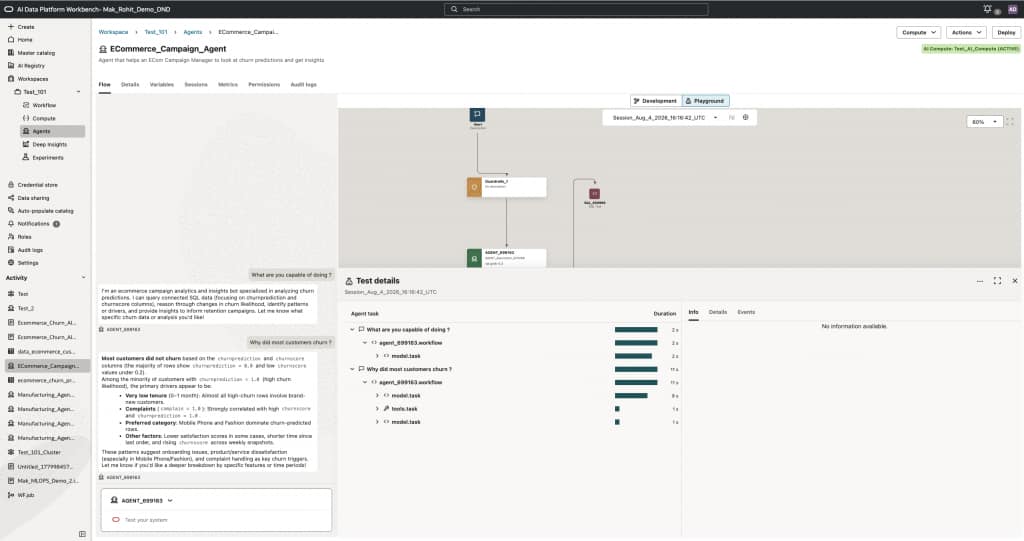Viewport: 1024px width, 541px height.
Task: Select the Details tab under agent title
Action: pyautogui.click(x=130, y=85)
